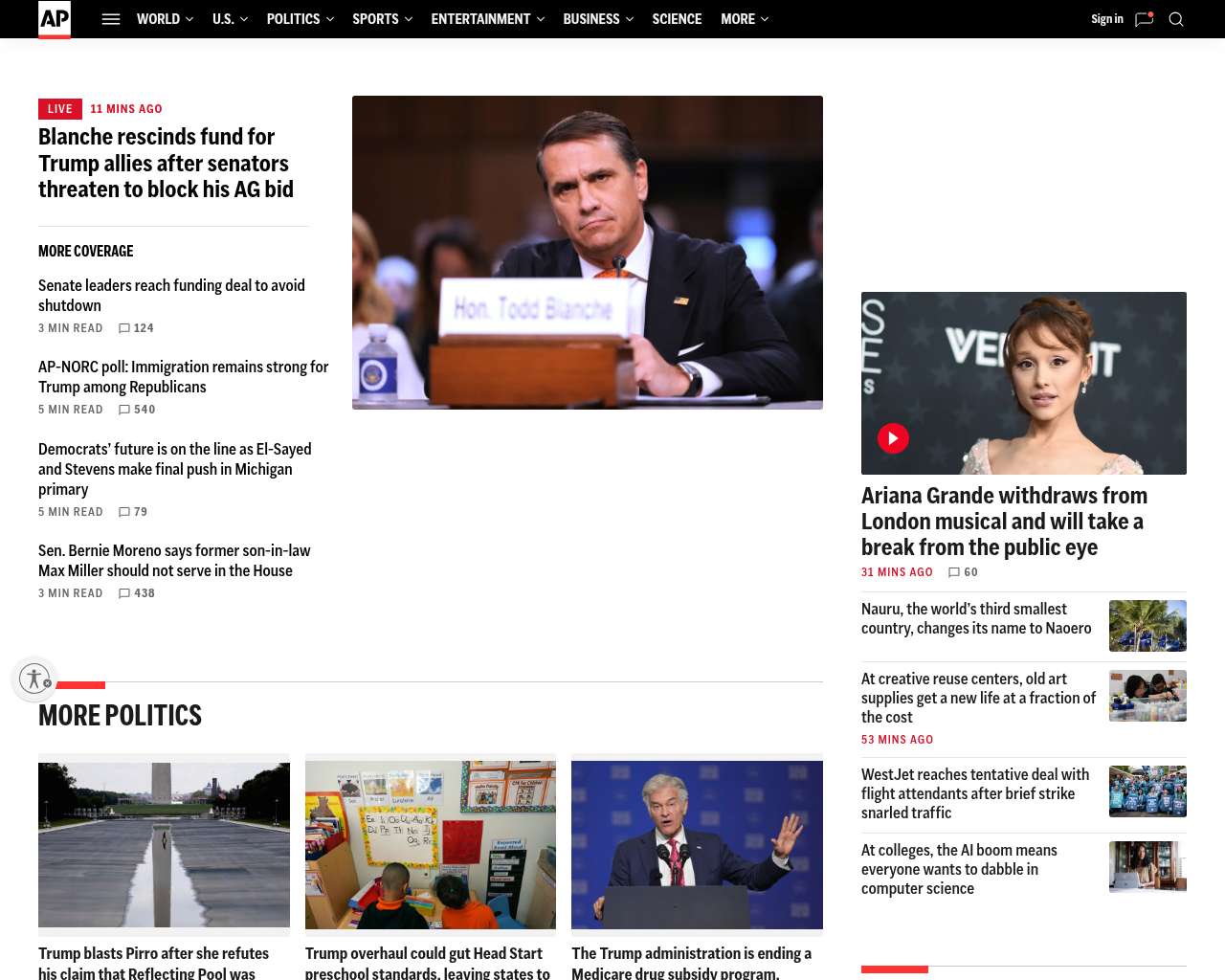This screenshot has width=1225, height=980.
Task: Read the colleges AI boom story
Action: pos(959,870)
